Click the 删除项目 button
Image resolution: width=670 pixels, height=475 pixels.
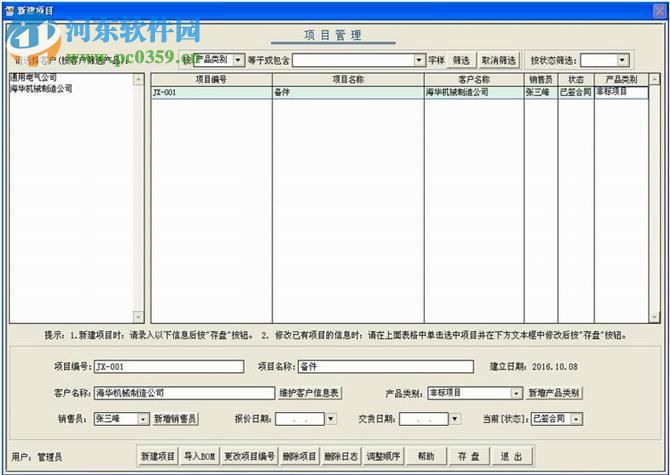[299, 456]
